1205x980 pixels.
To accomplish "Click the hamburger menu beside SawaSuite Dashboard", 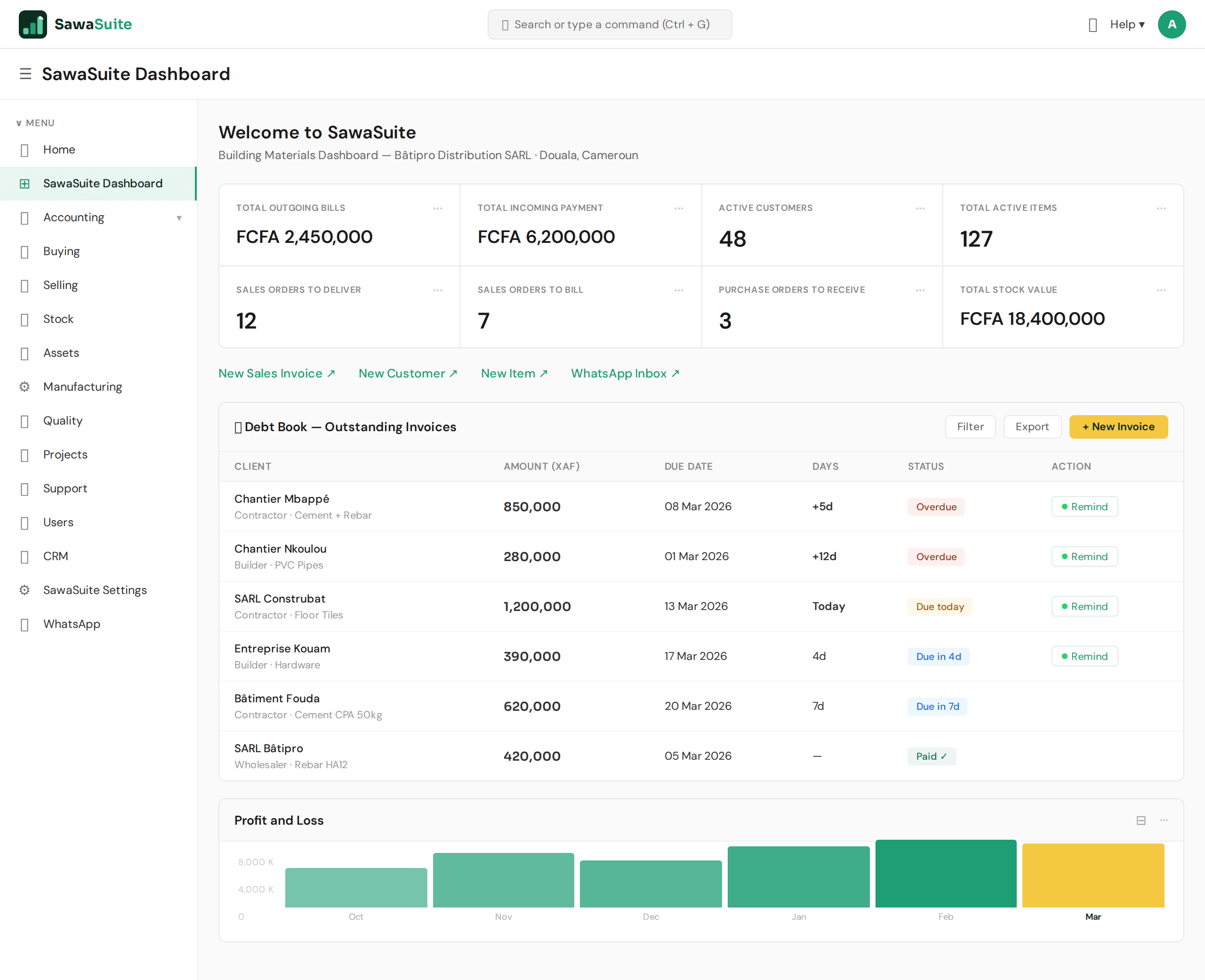I will tap(25, 73).
